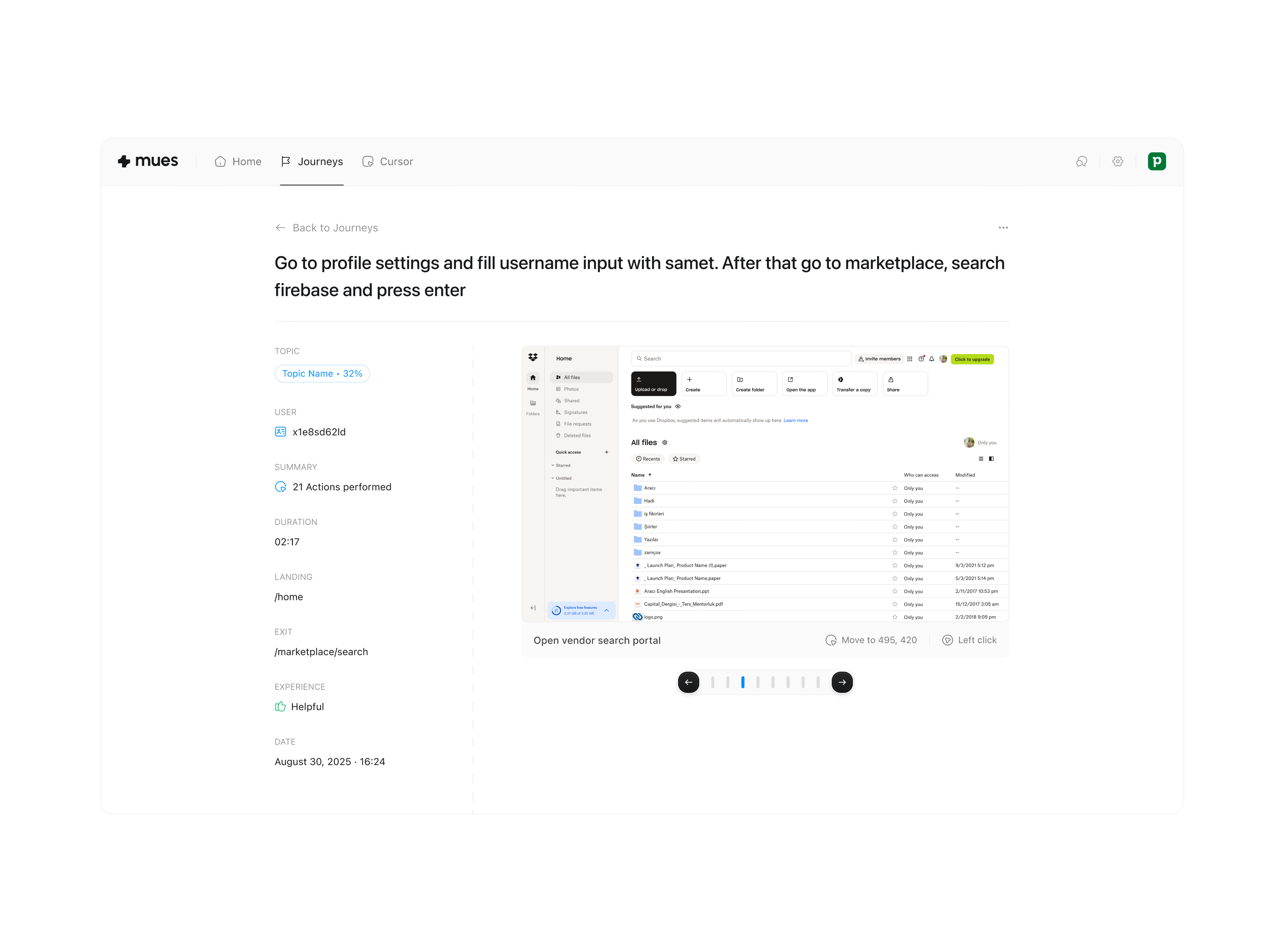Click the Helpful thumbs-up icon
This screenshot has width=1284, height=952.
pyautogui.click(x=281, y=706)
